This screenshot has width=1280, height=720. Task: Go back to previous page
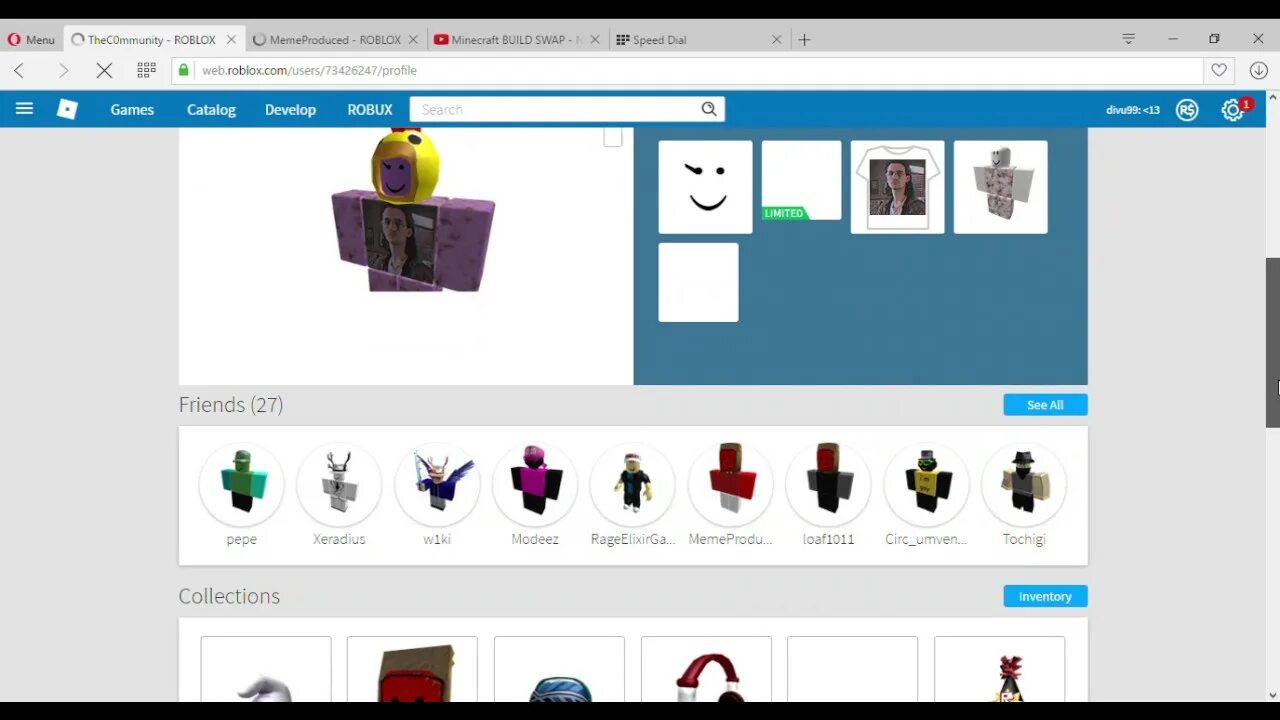(19, 70)
